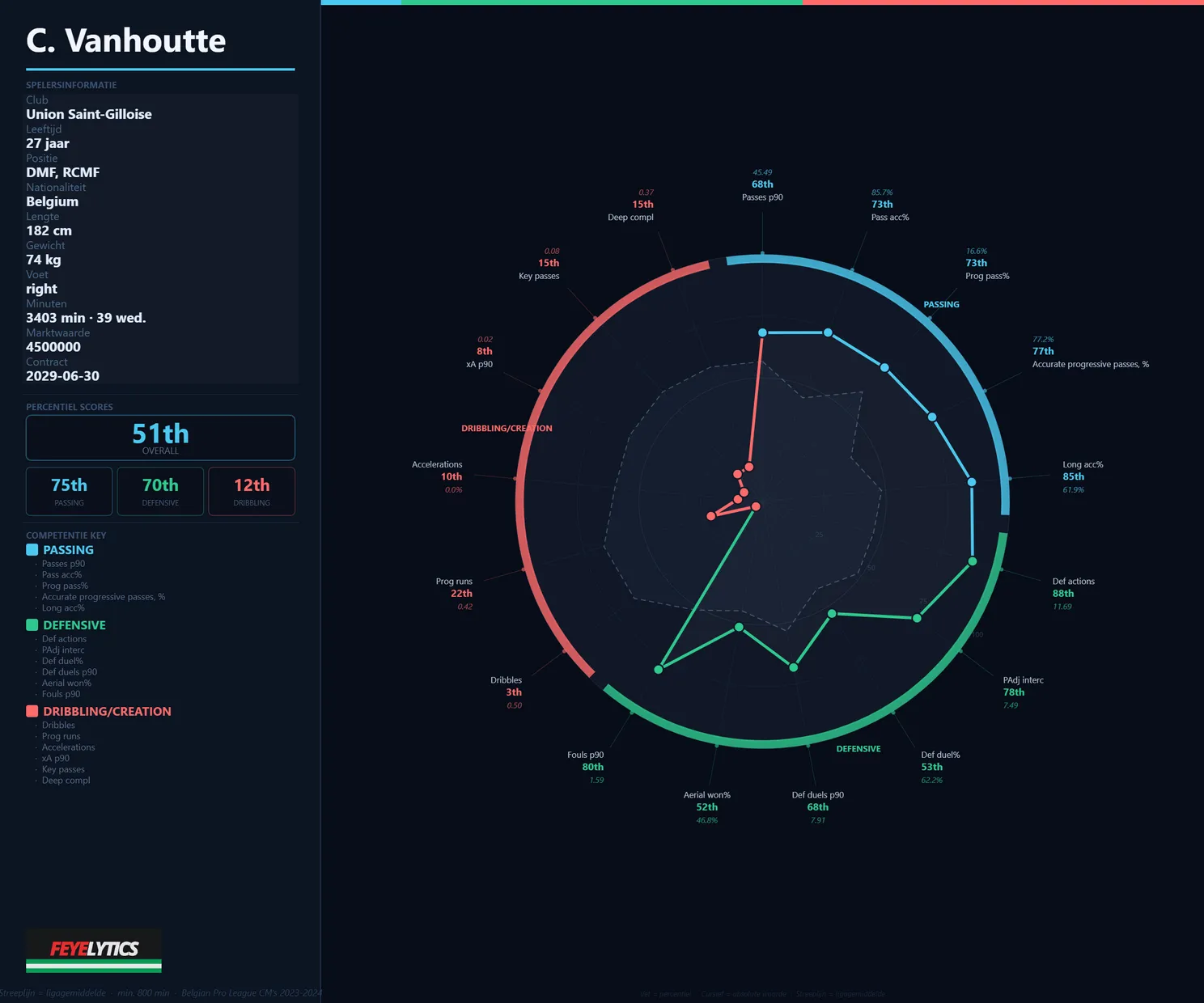Click DRIBBLING/CREATION heading in competentie key
This screenshot has height=1003, width=1204.
click(107, 712)
